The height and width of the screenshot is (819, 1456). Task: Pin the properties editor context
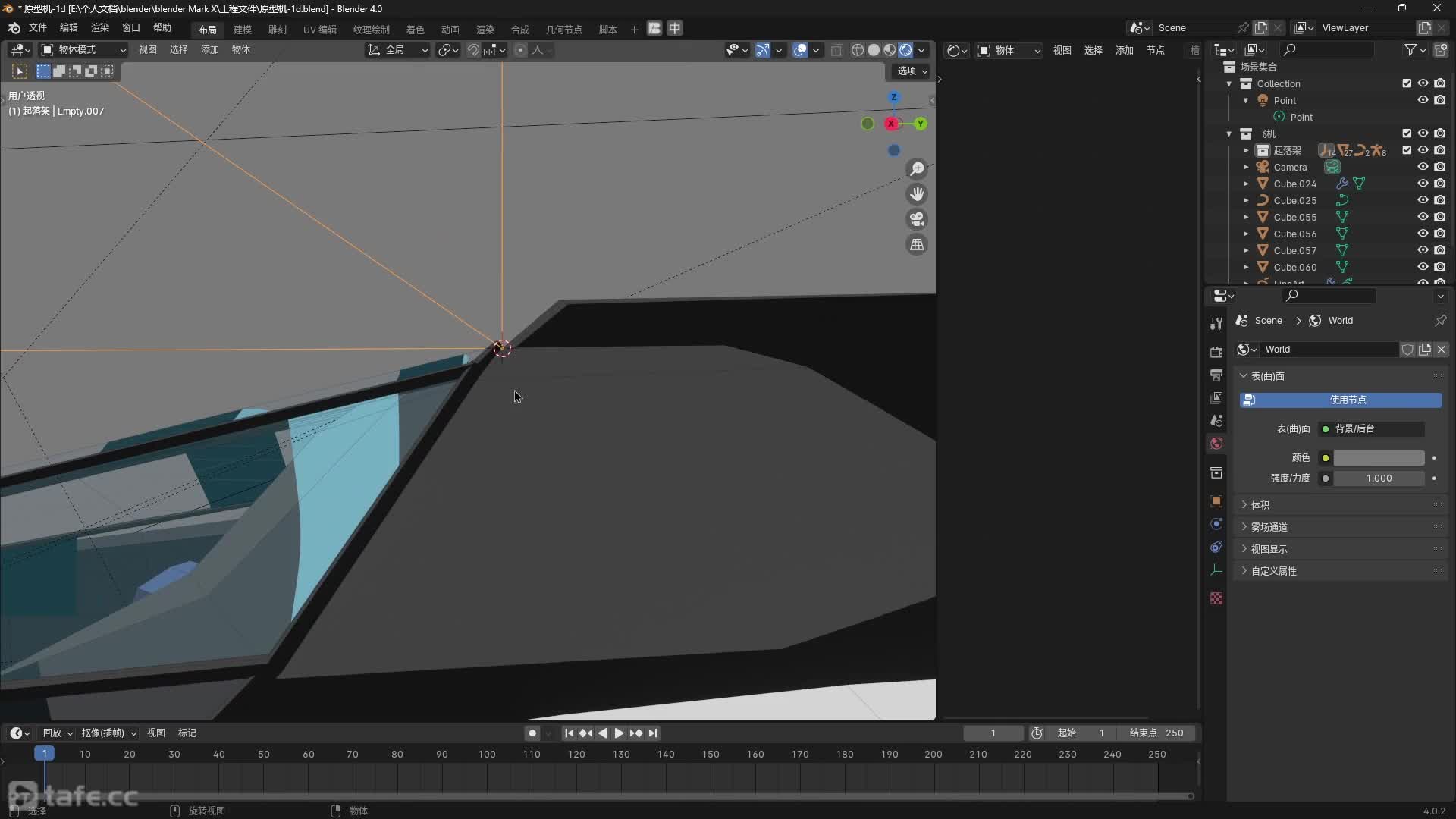(1440, 321)
